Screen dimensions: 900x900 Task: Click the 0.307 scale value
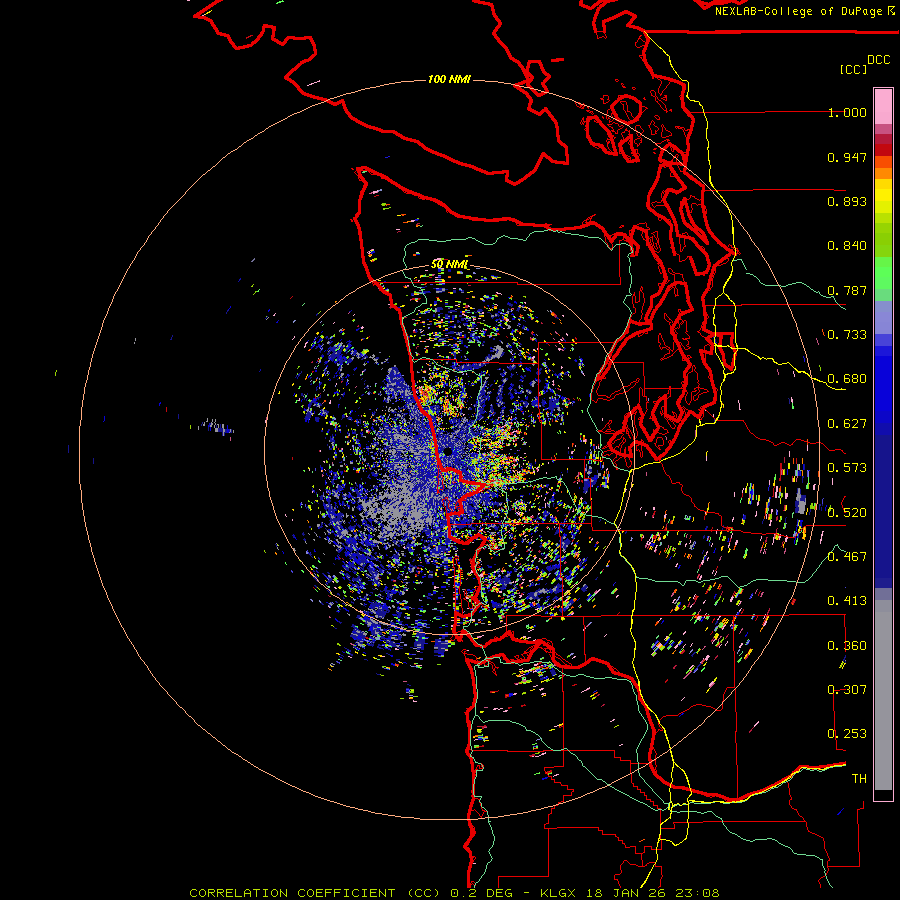pyautogui.click(x=847, y=690)
